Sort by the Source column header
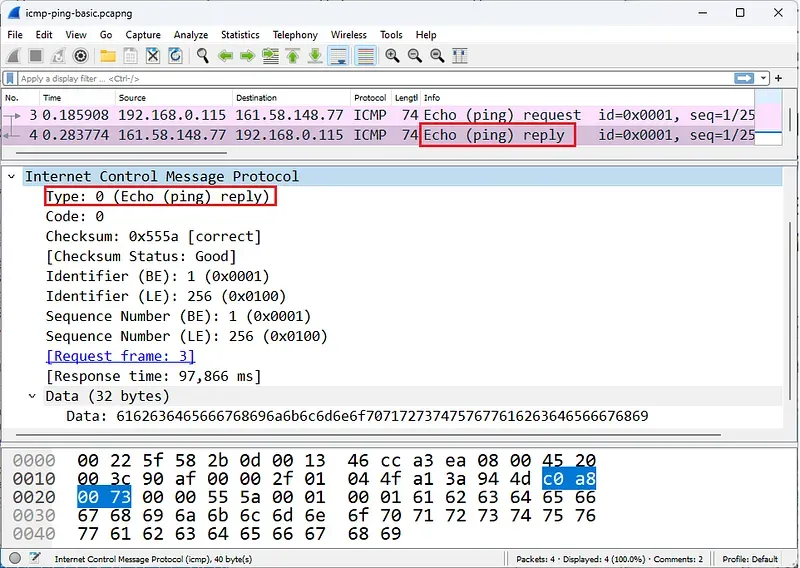Viewport: 800px width, 568px height. tap(173, 97)
